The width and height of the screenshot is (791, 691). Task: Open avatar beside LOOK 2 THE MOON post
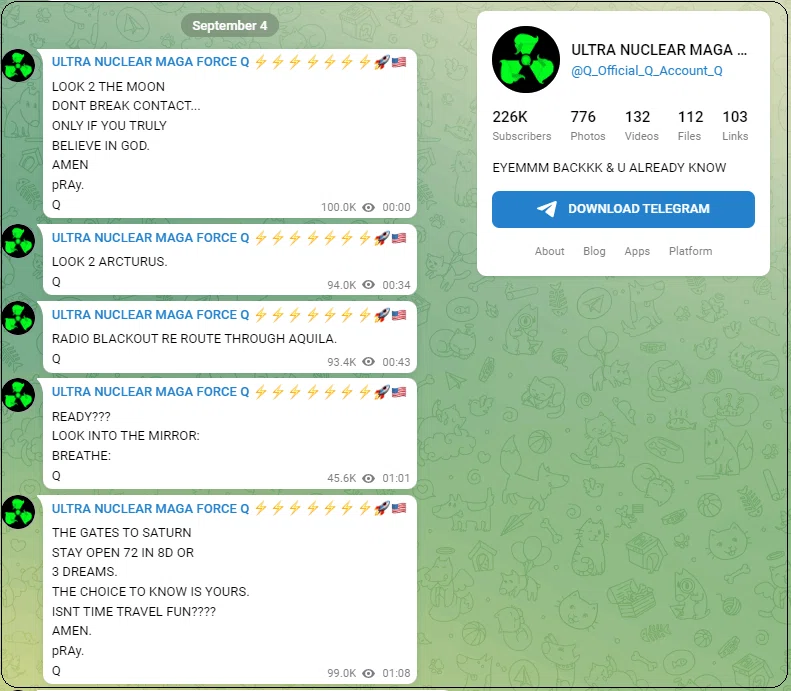coord(19,66)
